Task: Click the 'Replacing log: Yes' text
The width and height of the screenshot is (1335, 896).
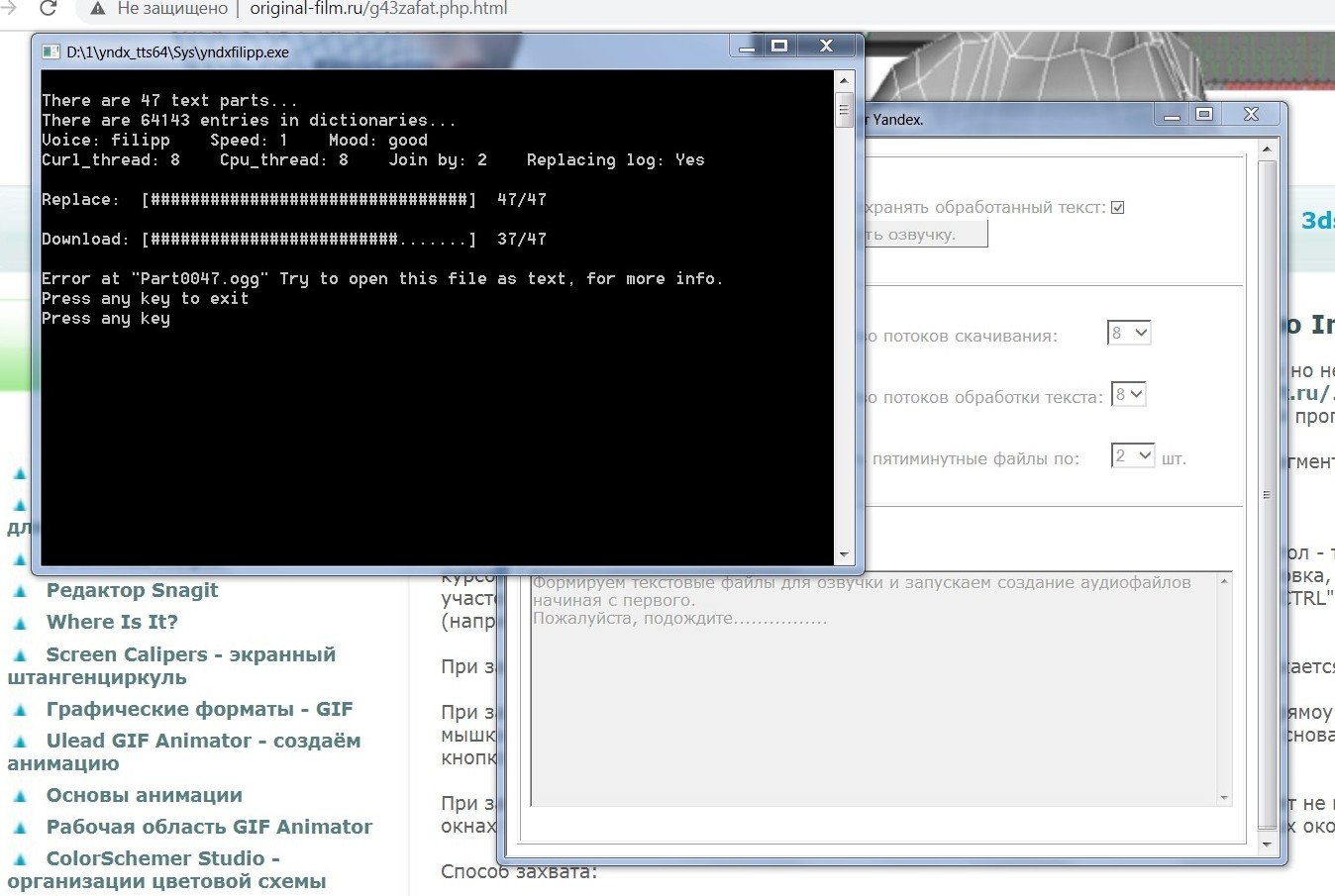Action: pos(616,160)
